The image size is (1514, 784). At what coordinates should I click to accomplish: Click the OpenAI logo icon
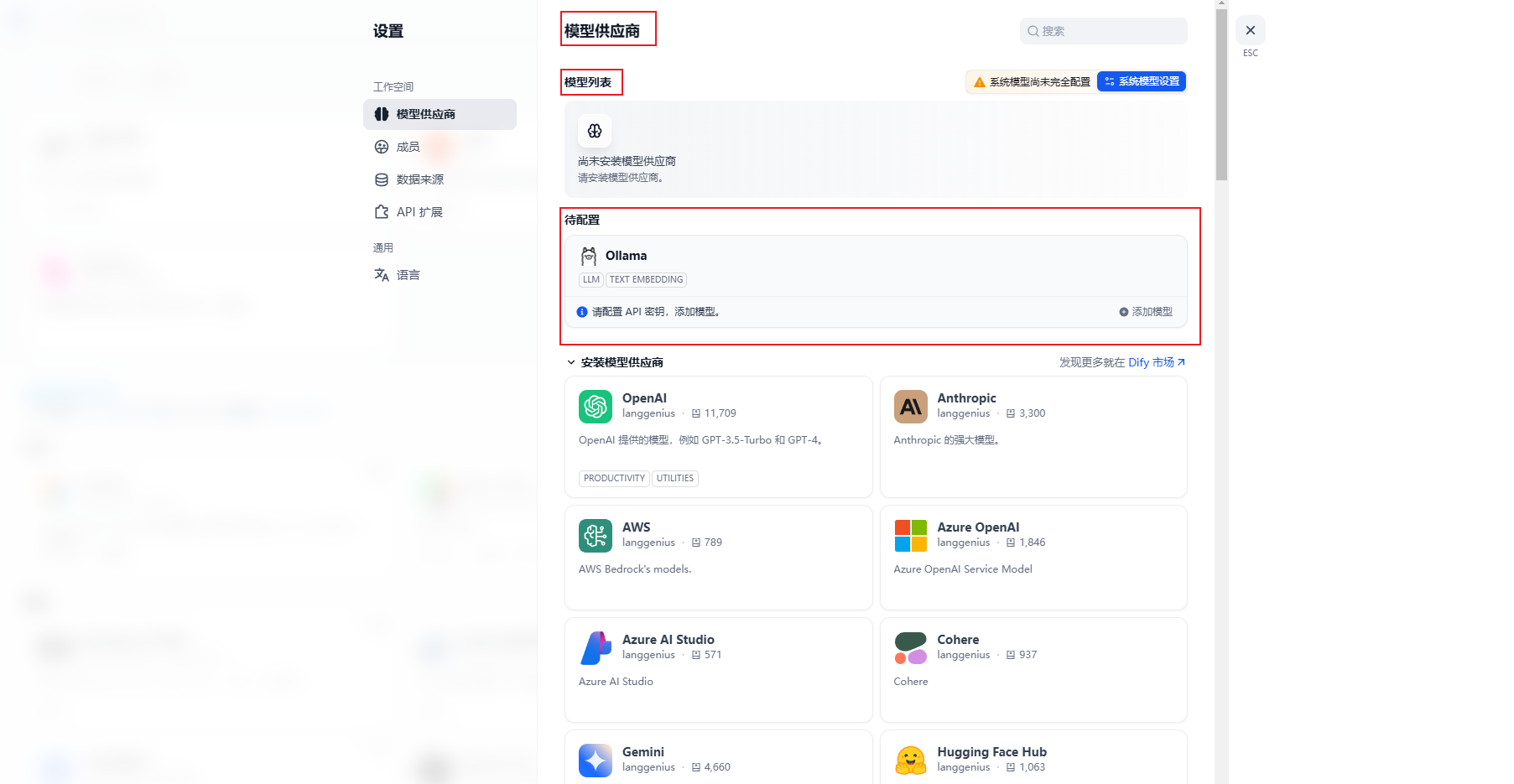(596, 407)
